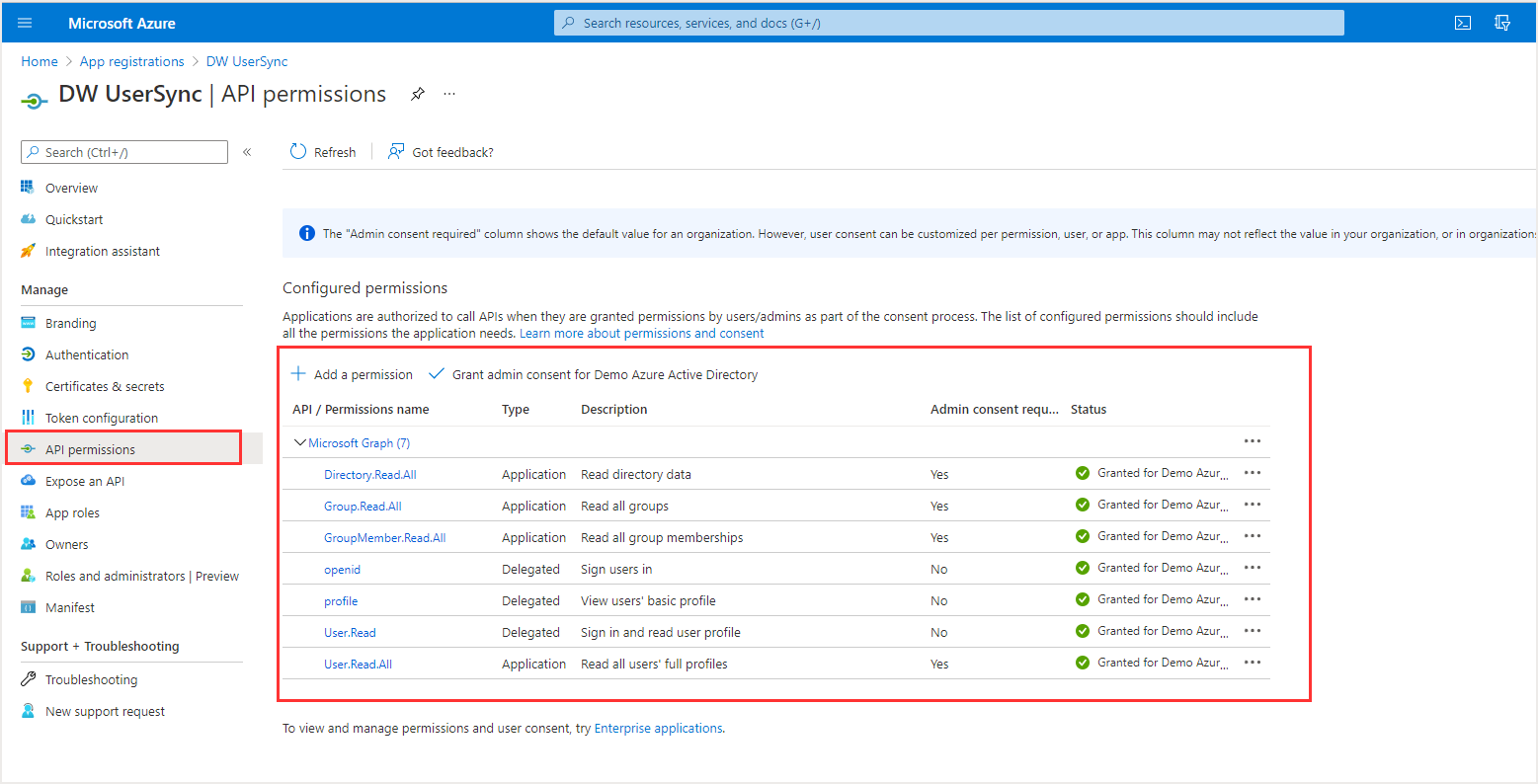Open the options menu for Directory.Read.All

[x=1252, y=472]
